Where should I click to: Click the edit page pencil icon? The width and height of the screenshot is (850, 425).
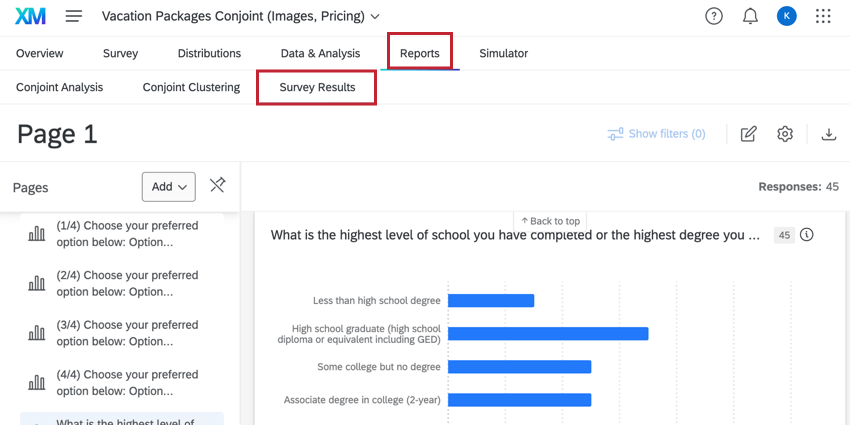pyautogui.click(x=748, y=134)
